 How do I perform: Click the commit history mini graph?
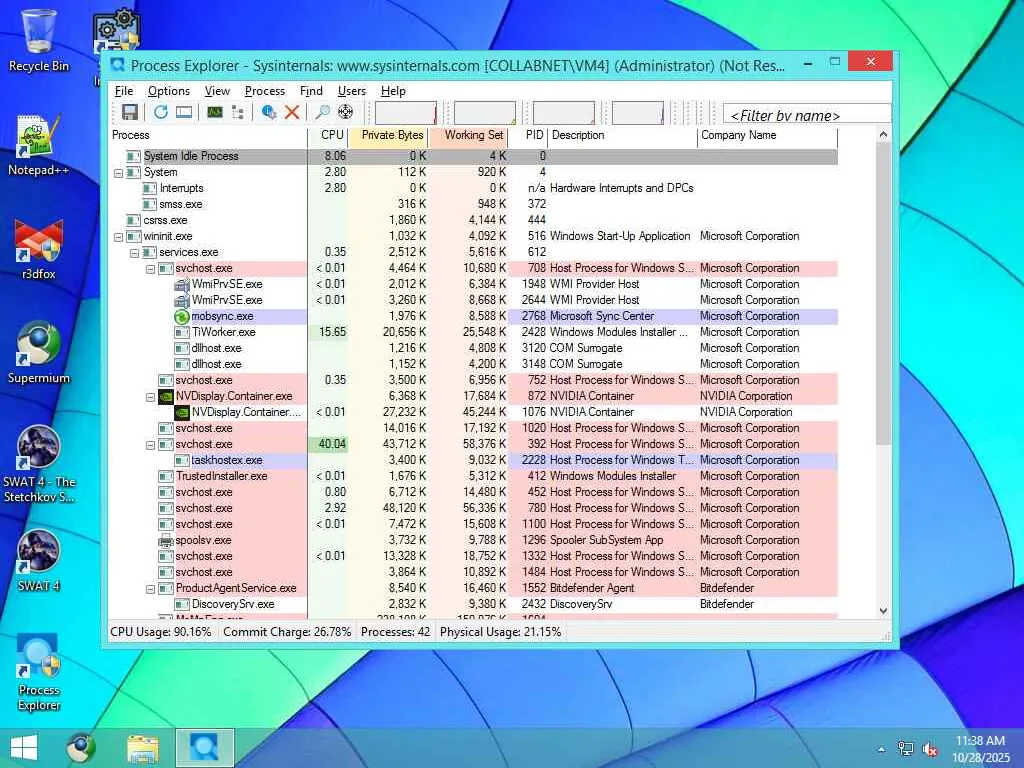coord(485,112)
